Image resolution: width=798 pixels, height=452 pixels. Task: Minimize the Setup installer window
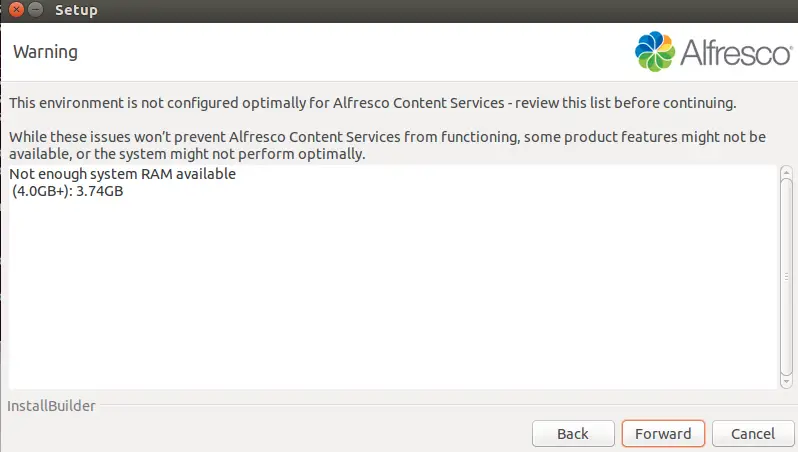[35, 10]
